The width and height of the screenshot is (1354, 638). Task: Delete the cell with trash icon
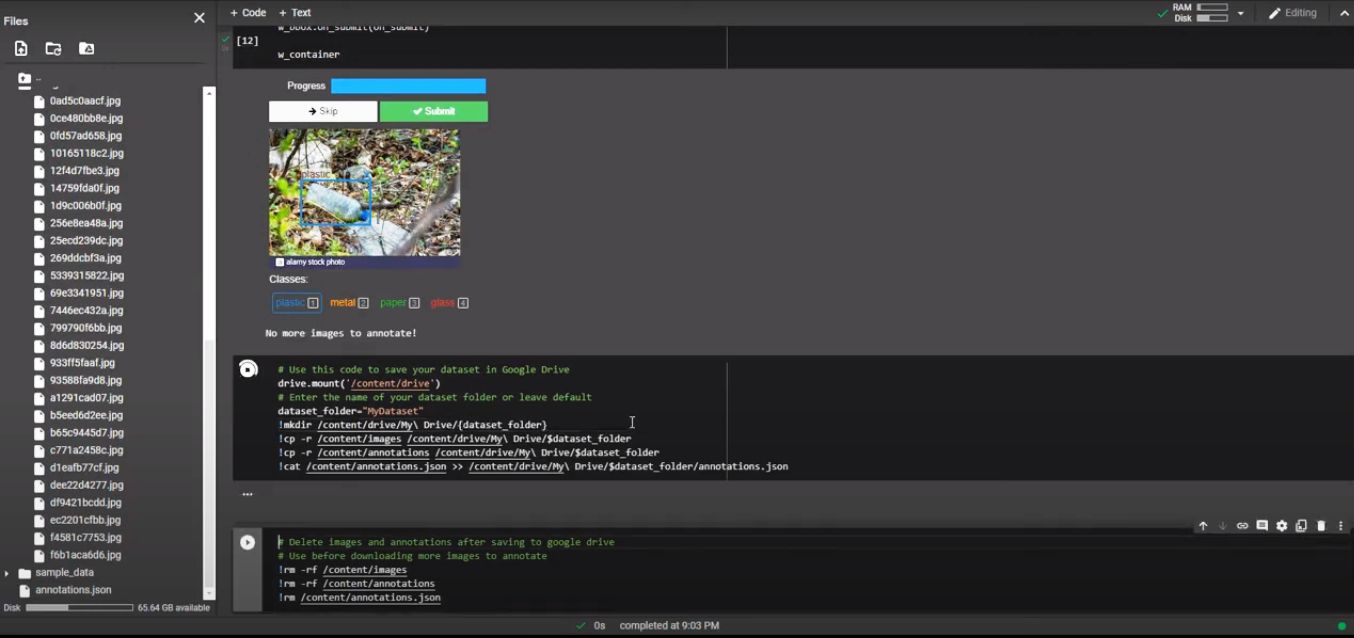pos(1321,526)
